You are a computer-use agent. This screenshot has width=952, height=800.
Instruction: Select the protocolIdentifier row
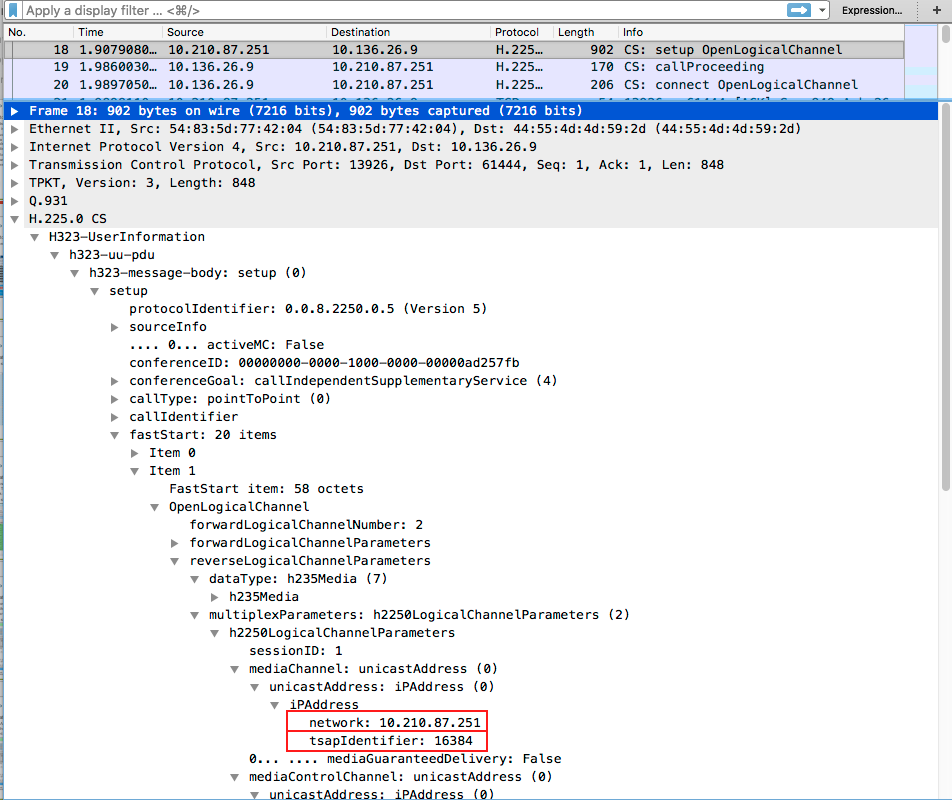coord(471,309)
